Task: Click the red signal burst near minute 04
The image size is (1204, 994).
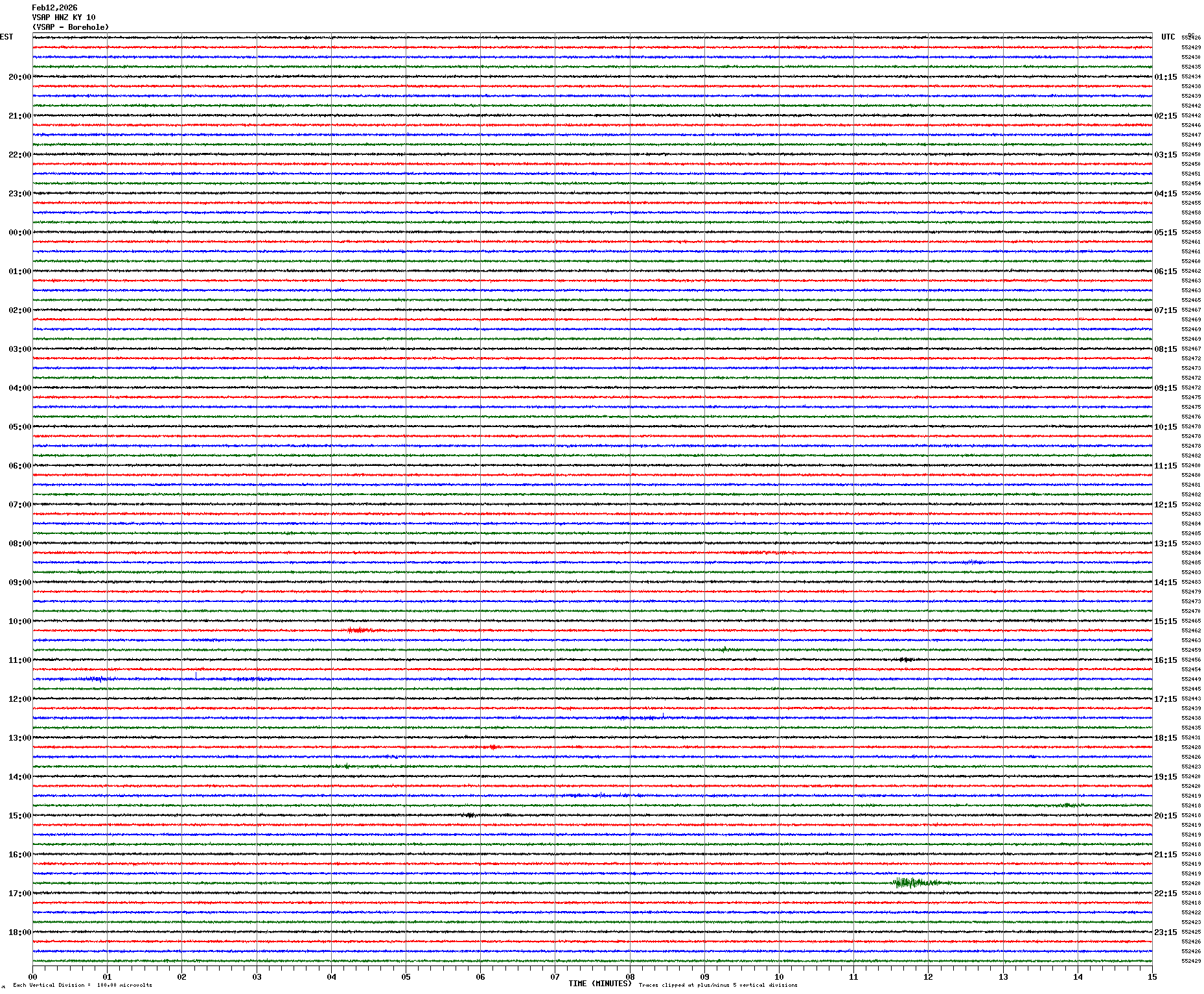Action: coord(358,630)
